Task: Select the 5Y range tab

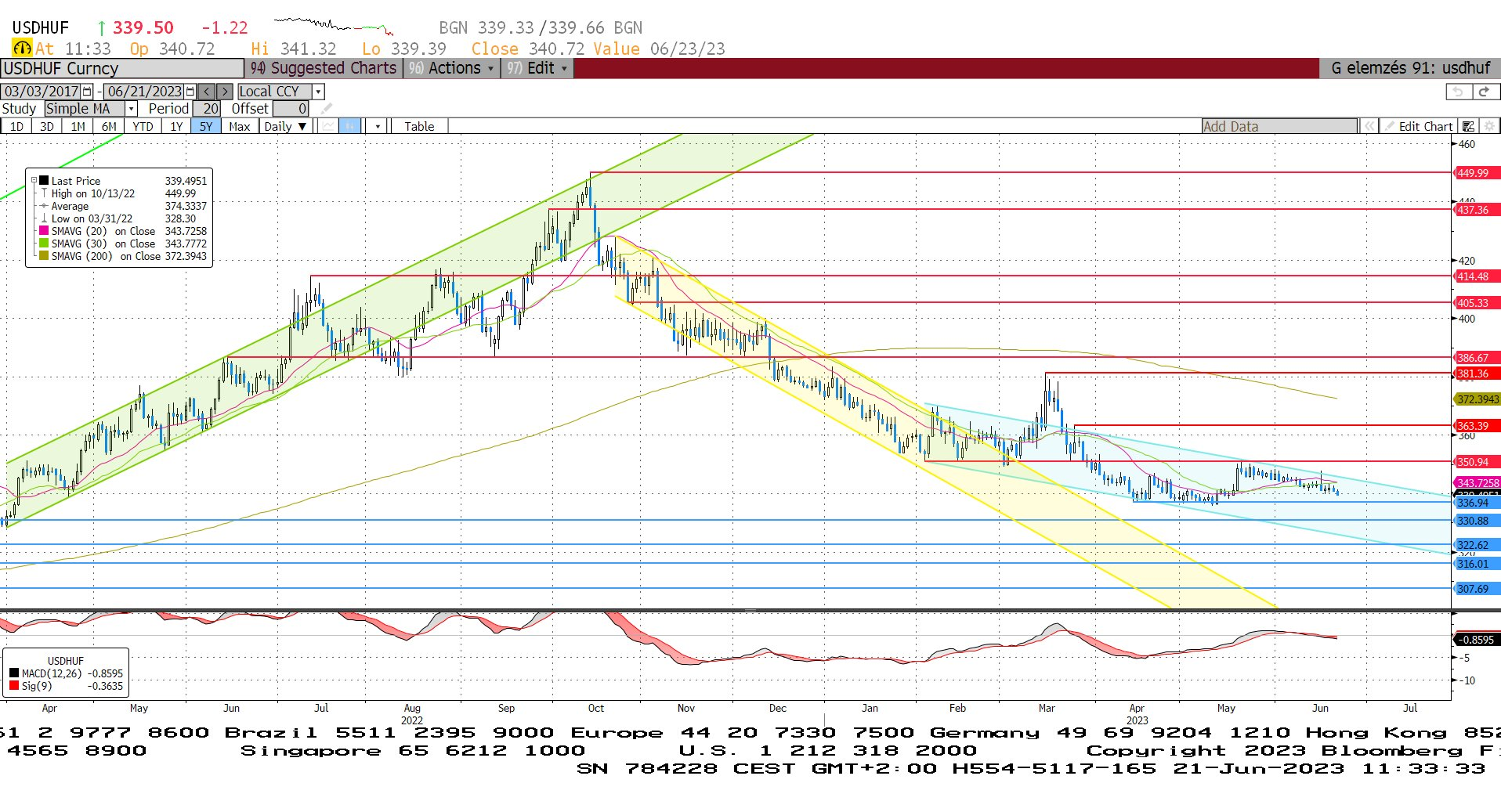Action: (206, 126)
